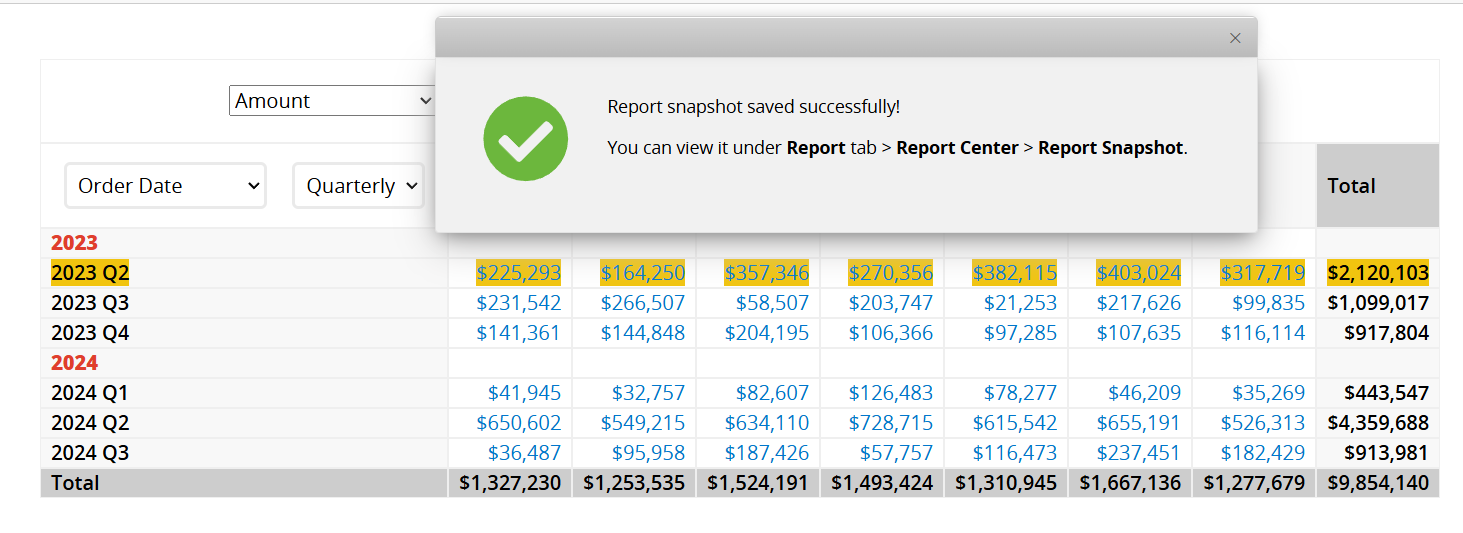This screenshot has width=1463, height=533.
Task: Click the green success checkmark icon
Action: click(525, 139)
